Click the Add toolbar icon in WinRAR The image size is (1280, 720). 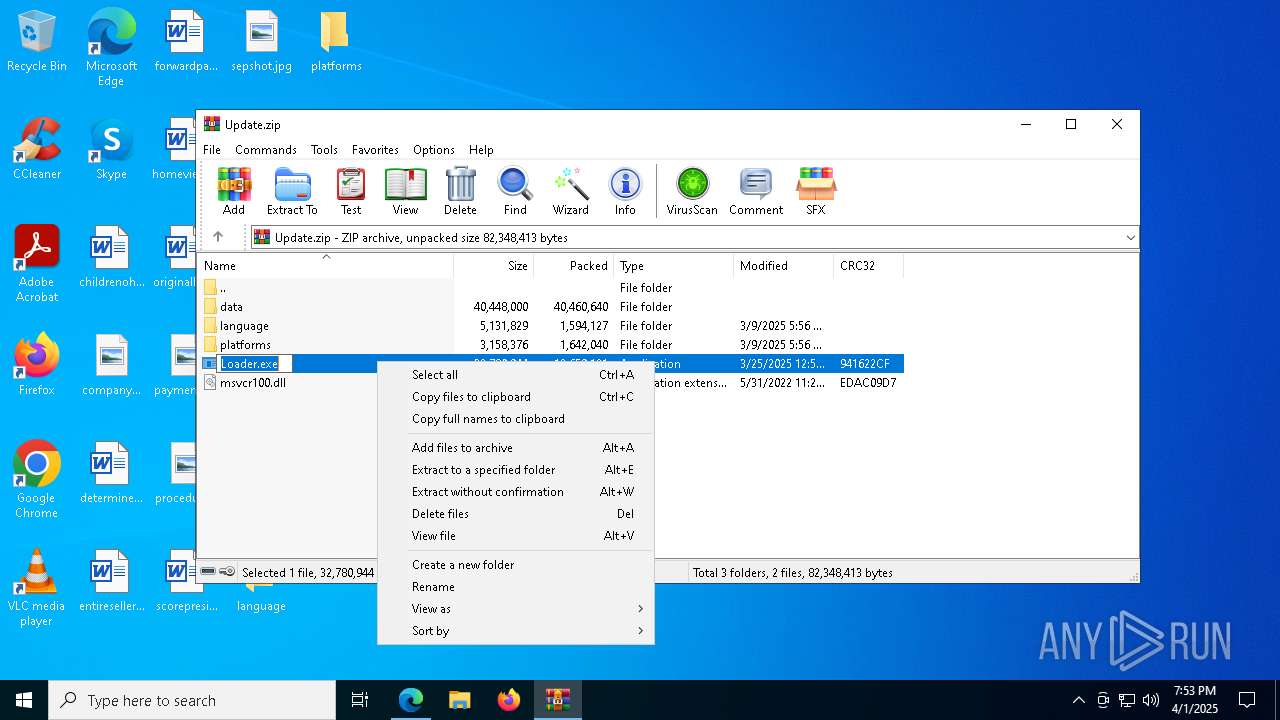(234, 191)
